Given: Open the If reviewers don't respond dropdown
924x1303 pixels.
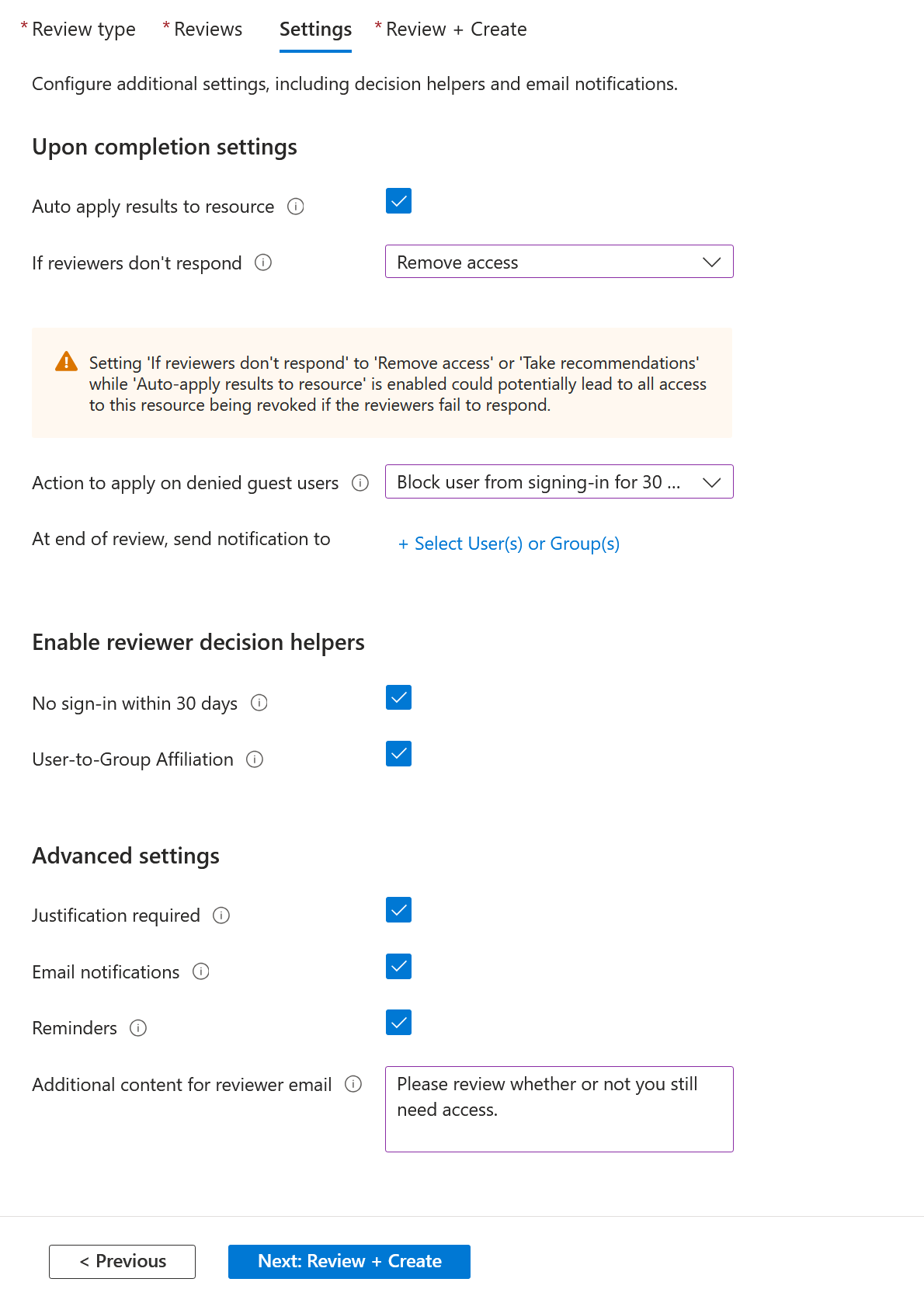Looking at the screenshot, I should click(x=558, y=262).
